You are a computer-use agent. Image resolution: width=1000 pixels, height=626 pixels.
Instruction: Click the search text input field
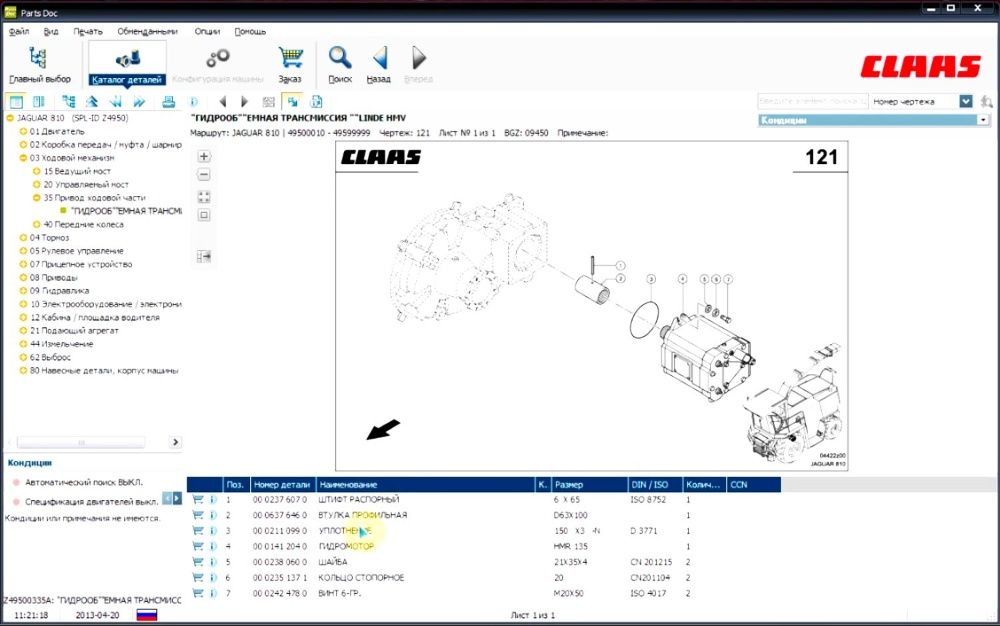[x=812, y=101]
